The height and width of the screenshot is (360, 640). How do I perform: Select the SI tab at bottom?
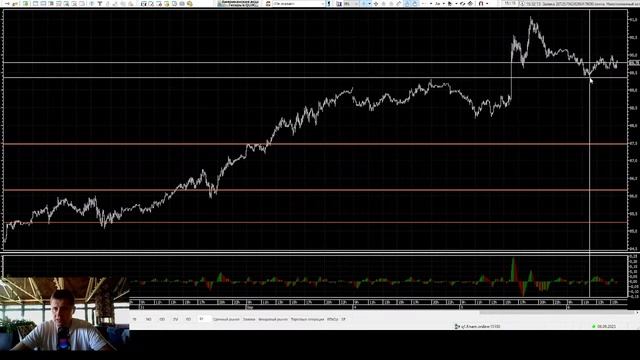point(203,319)
